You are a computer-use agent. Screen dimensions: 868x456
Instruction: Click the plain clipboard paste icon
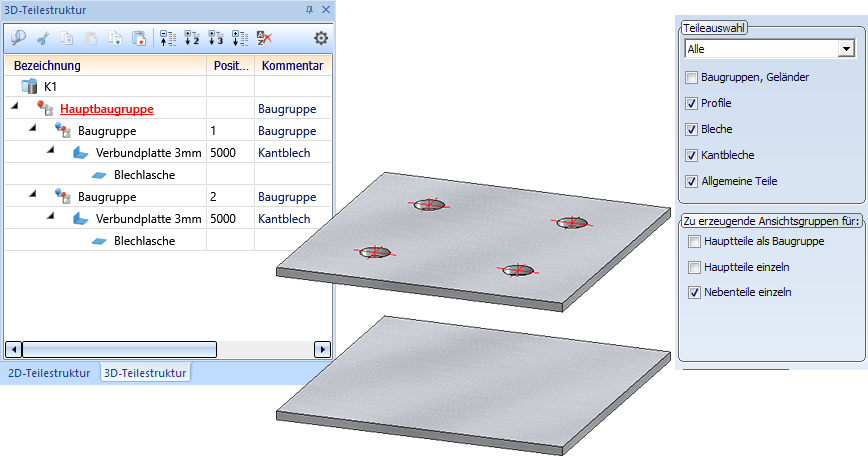coord(91,38)
